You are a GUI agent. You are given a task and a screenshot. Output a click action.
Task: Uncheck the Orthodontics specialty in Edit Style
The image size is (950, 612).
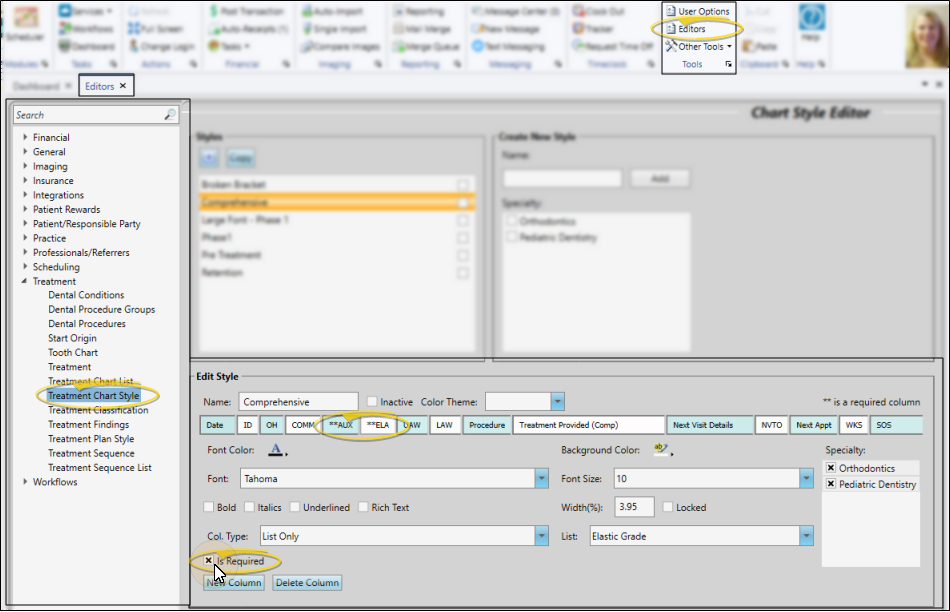tap(831, 468)
